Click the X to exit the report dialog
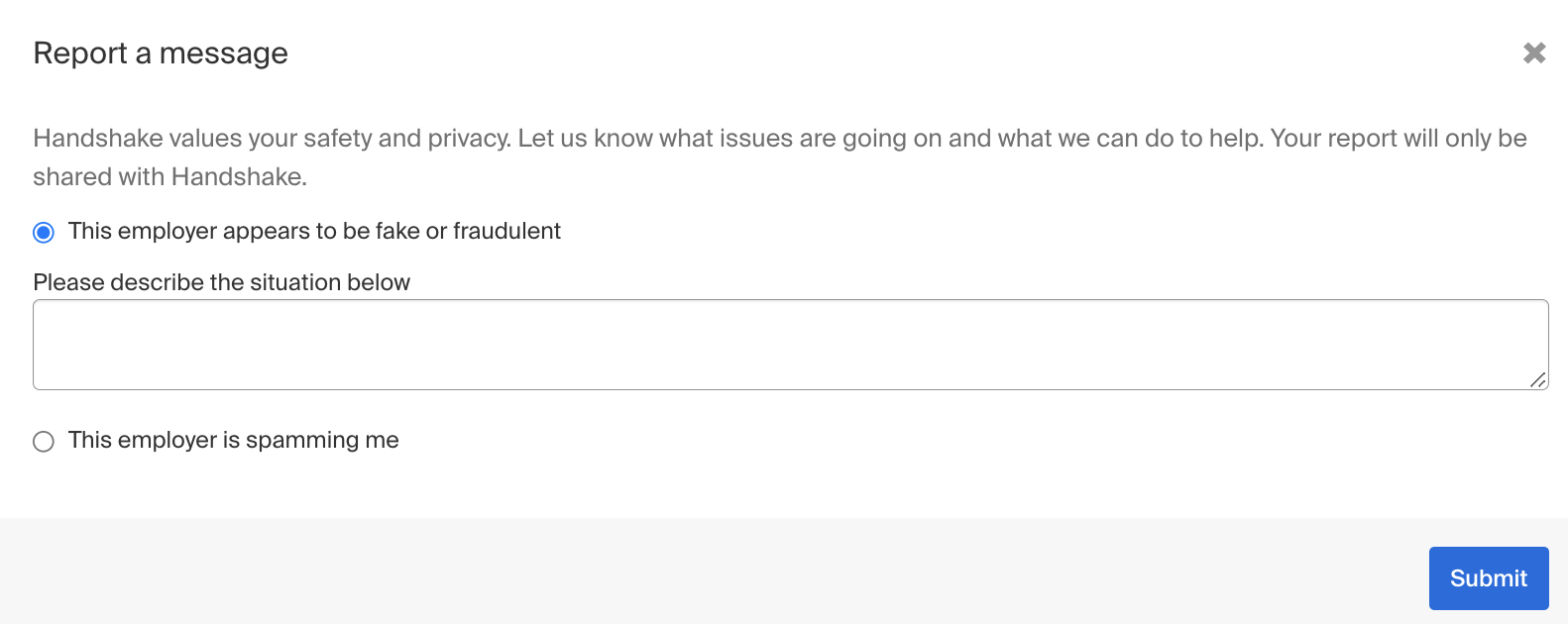Viewport: 1568px width, 624px height. click(1533, 53)
